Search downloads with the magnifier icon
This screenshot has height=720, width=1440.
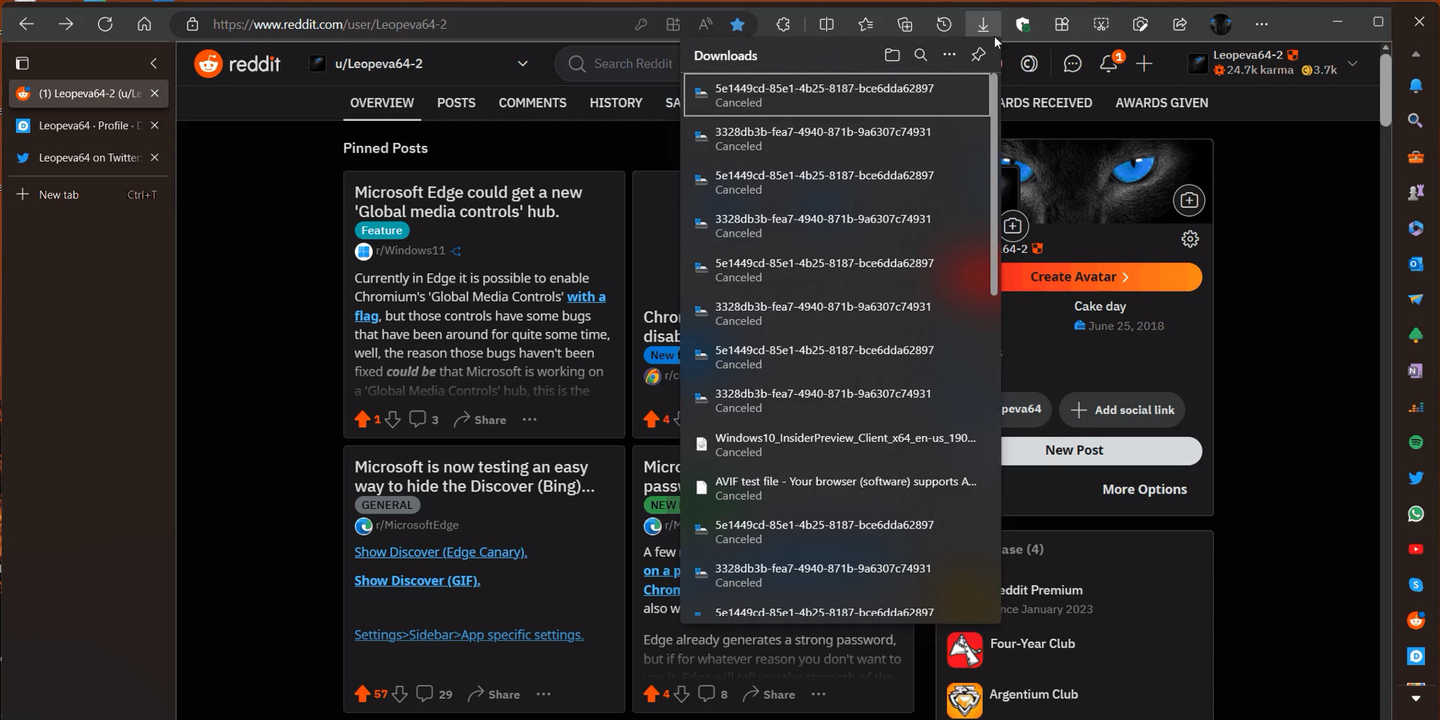pyautogui.click(x=920, y=56)
